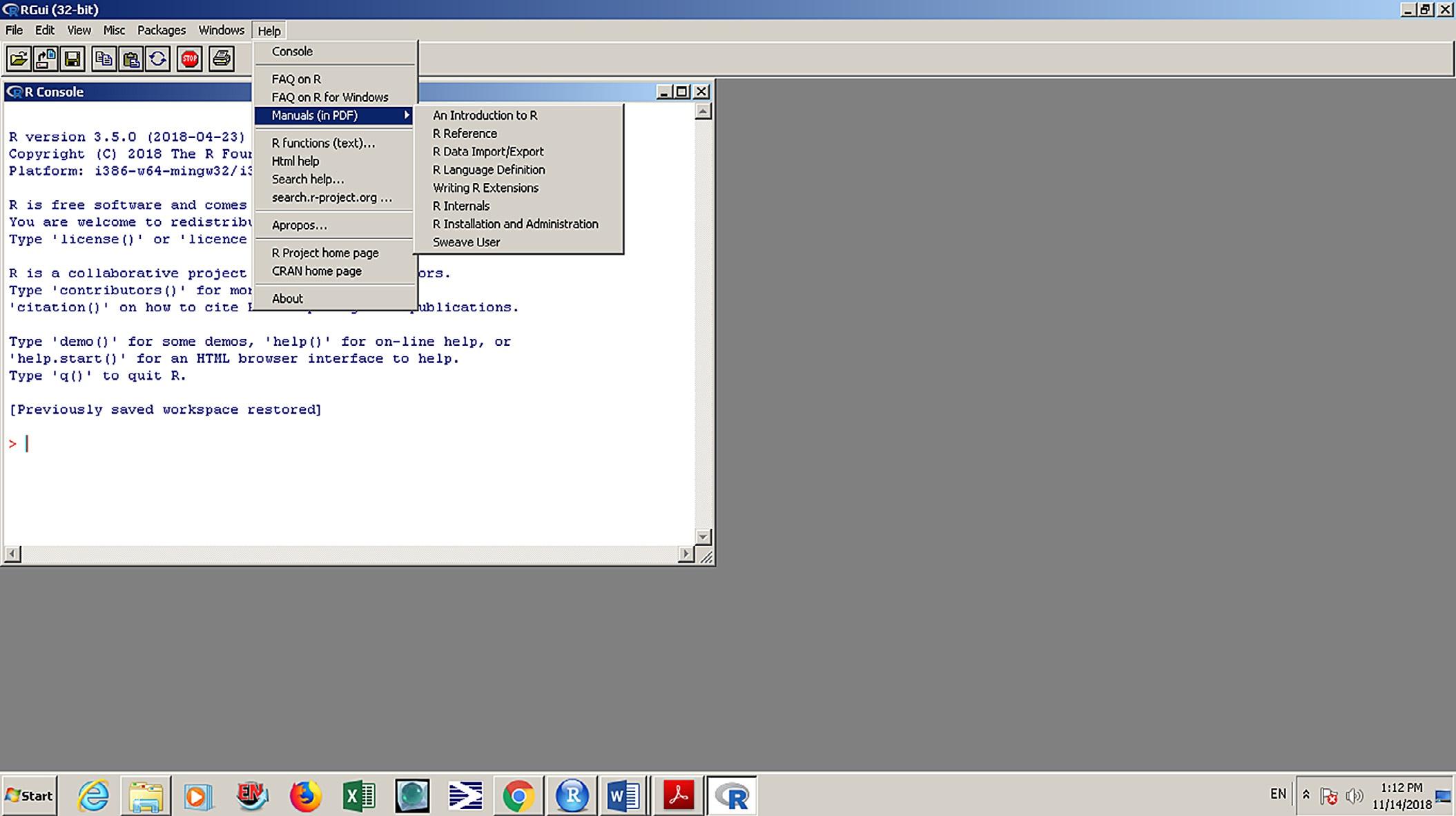
Task: Open Google Chrome from the taskbar
Action: click(518, 796)
